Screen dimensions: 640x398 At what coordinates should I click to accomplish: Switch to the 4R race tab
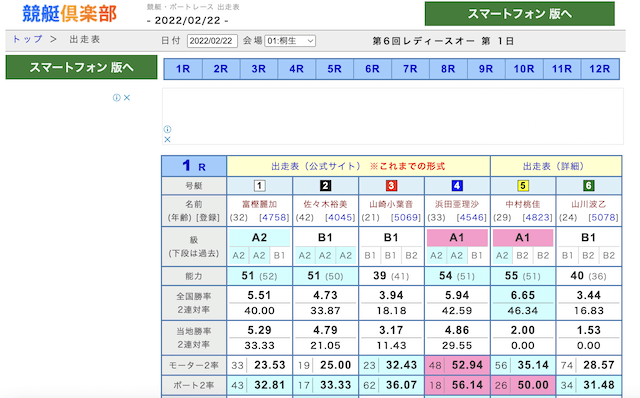(296, 69)
